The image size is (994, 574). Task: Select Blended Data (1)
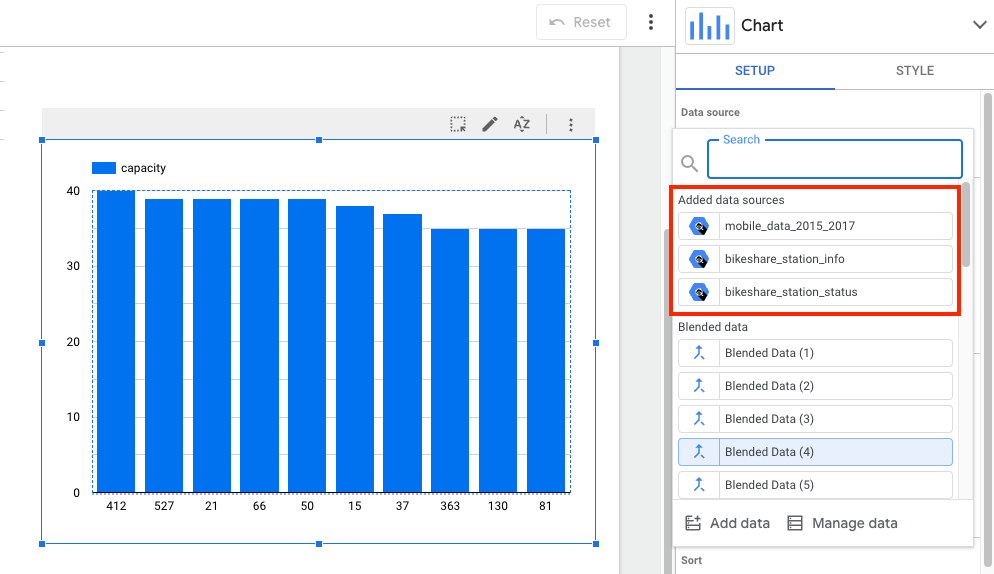coord(815,353)
